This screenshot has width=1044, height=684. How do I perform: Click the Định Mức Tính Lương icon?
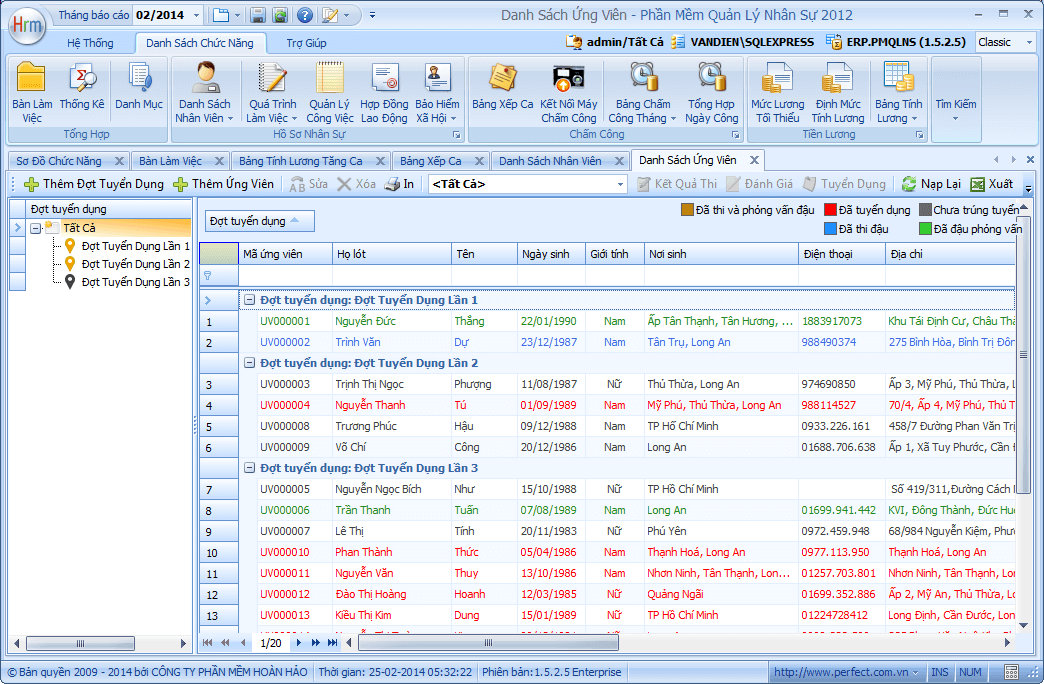pyautogui.click(x=838, y=92)
